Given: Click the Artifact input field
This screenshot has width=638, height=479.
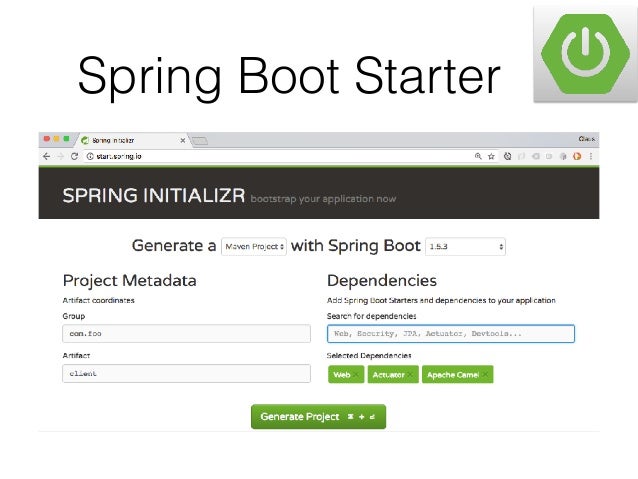Looking at the screenshot, I should [186, 374].
